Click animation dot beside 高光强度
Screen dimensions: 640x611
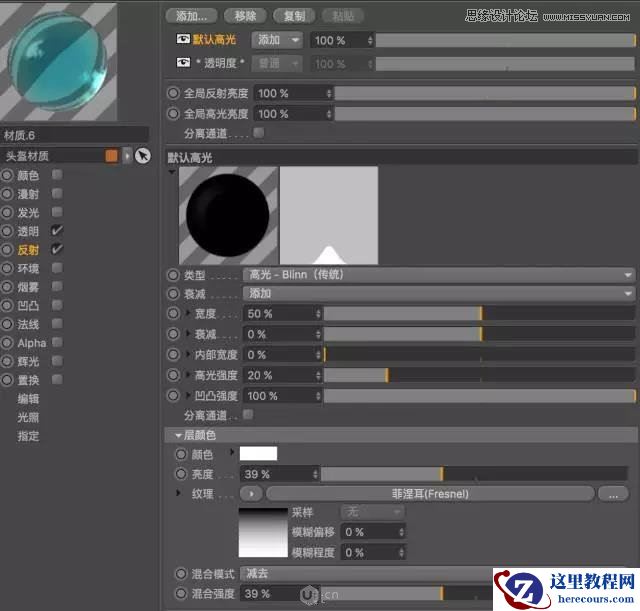click(x=173, y=375)
